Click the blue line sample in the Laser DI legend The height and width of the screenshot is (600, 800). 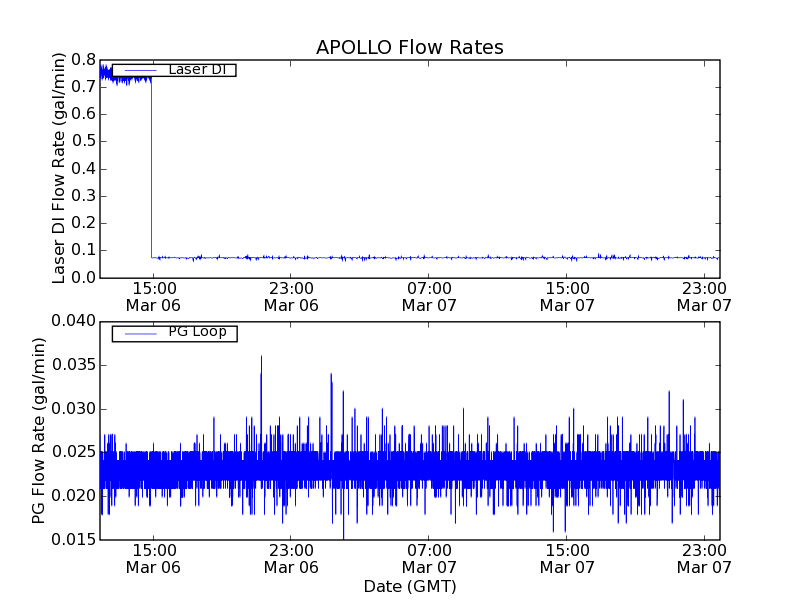tap(140, 70)
